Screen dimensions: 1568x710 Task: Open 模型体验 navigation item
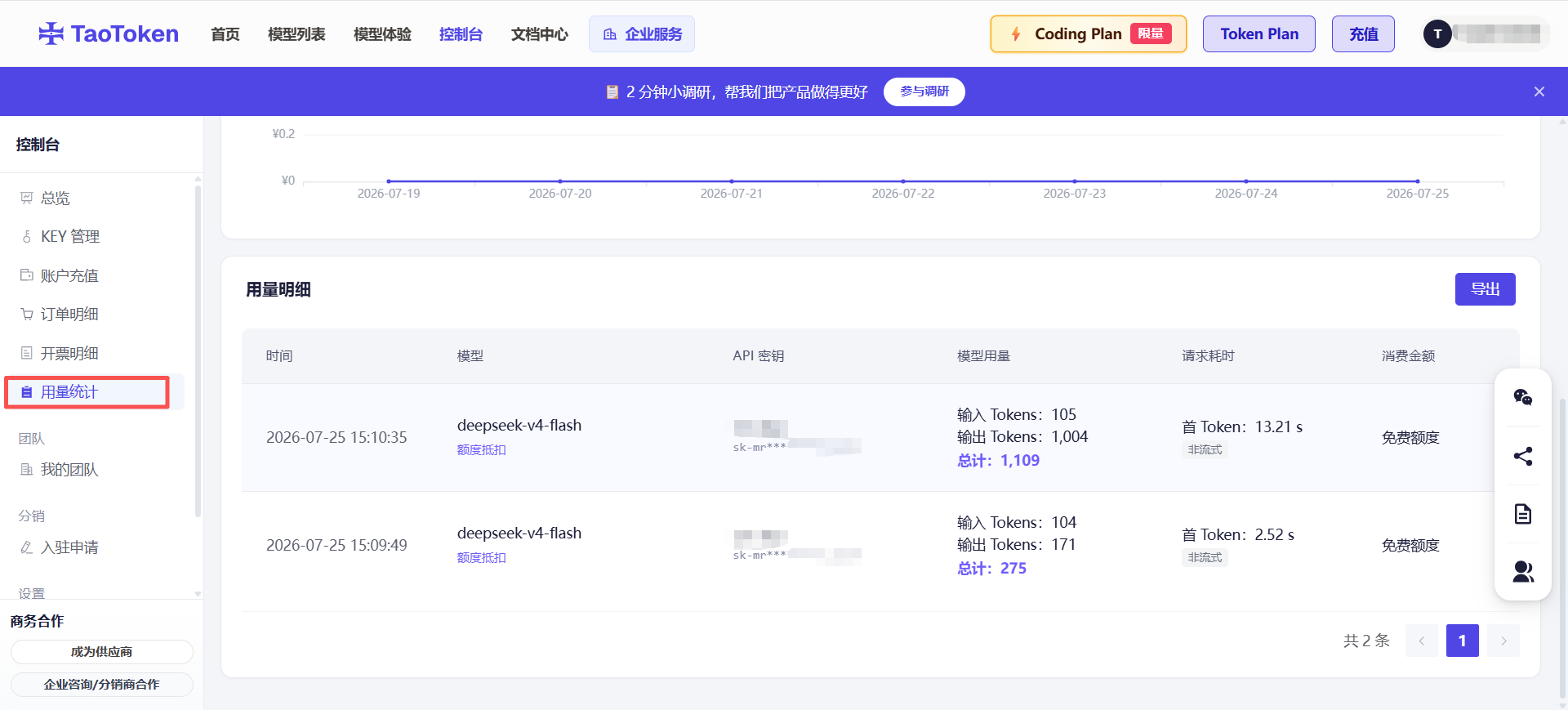[382, 34]
